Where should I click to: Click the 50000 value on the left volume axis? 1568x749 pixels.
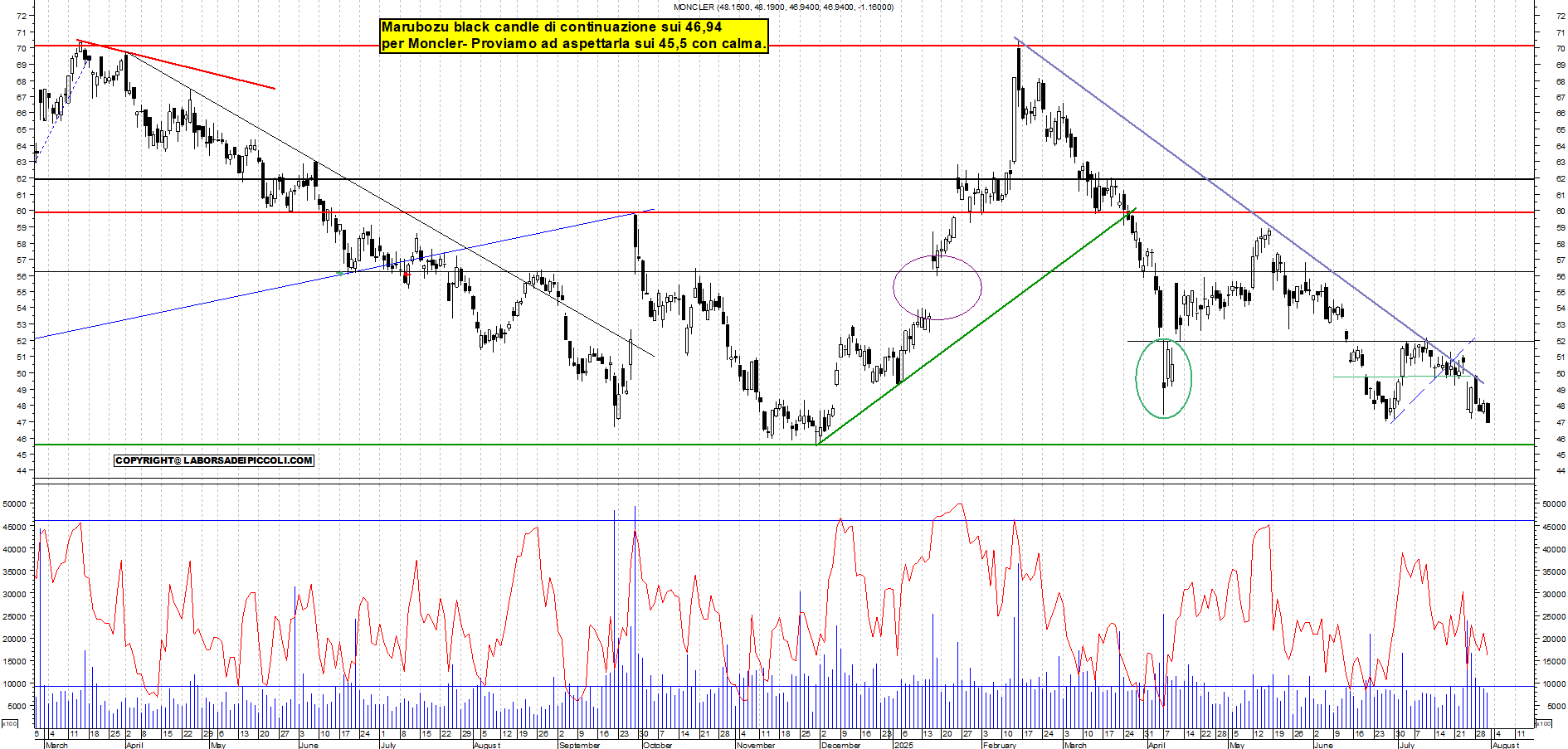[13, 503]
